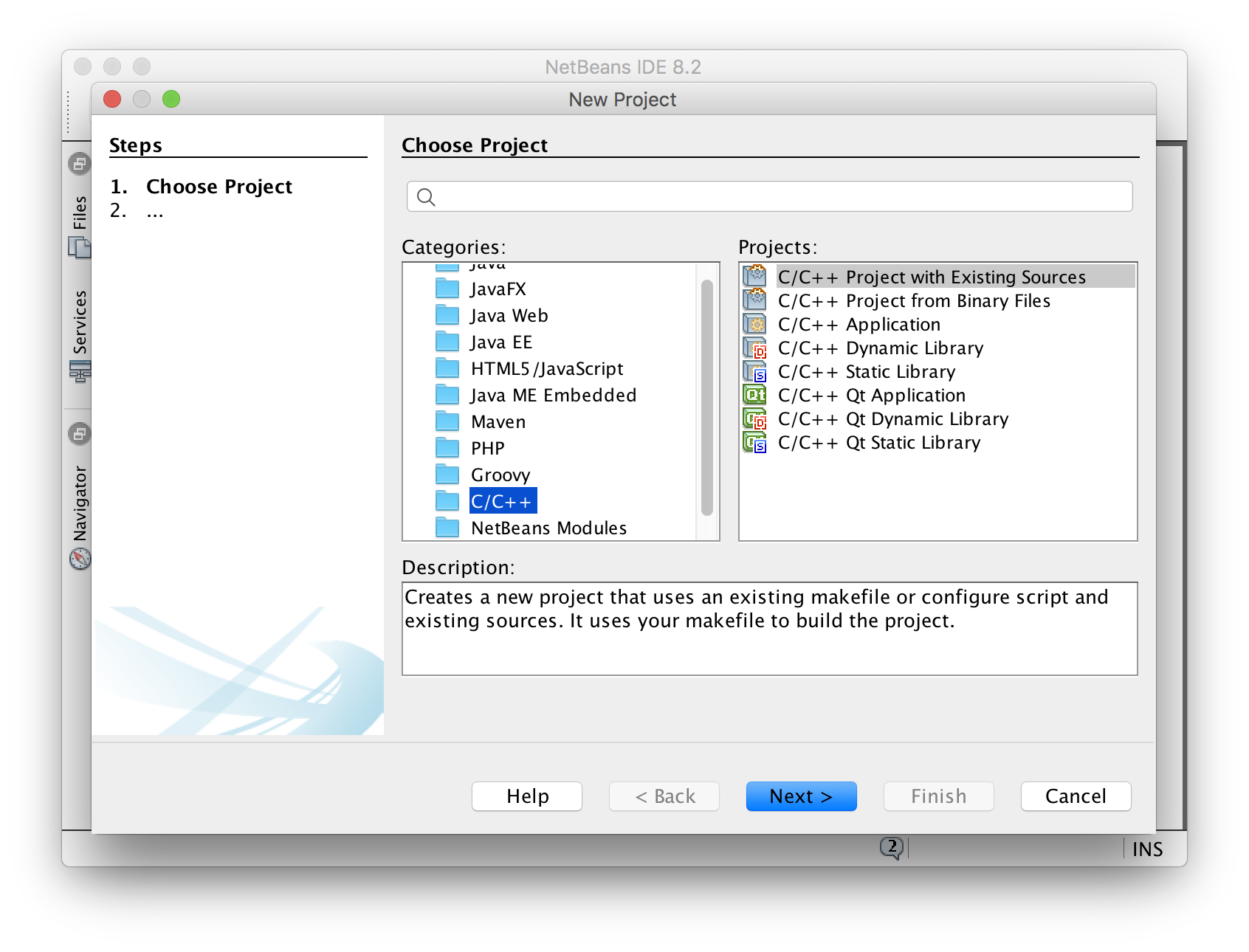Click the Services panel icon in sidebar
The width and height of the screenshot is (1249, 952).
(x=80, y=371)
